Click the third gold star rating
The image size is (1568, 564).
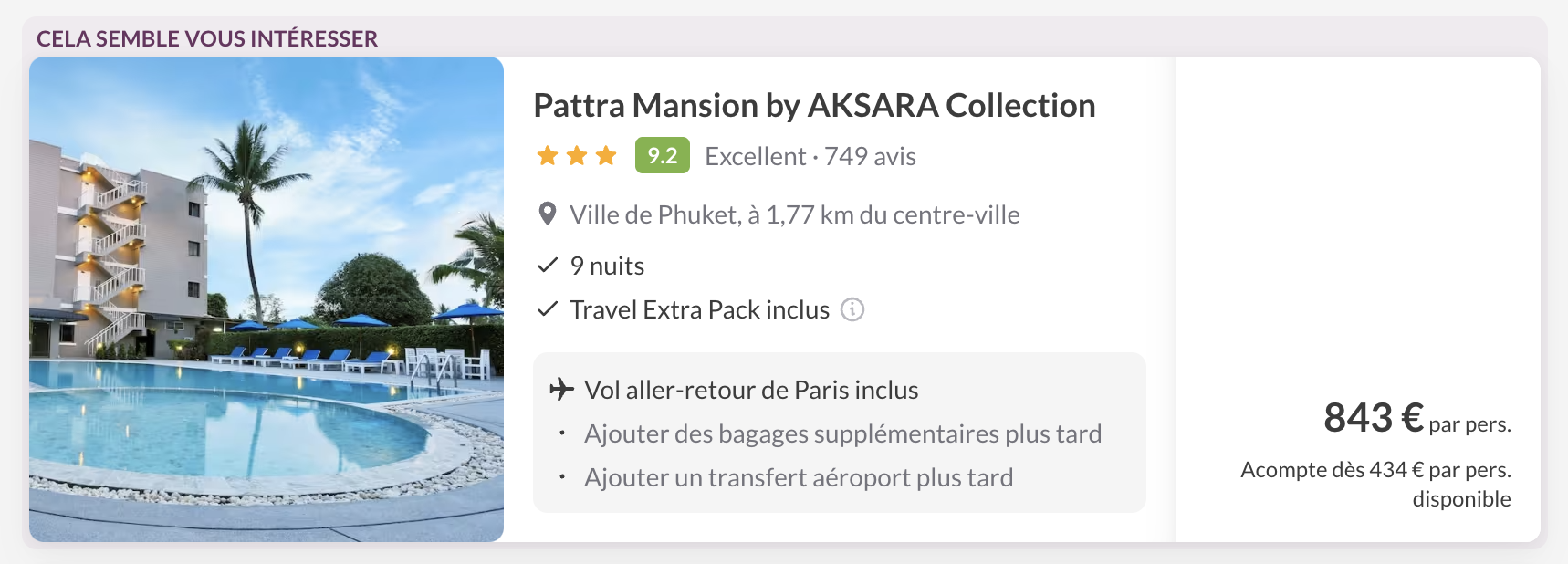point(606,156)
